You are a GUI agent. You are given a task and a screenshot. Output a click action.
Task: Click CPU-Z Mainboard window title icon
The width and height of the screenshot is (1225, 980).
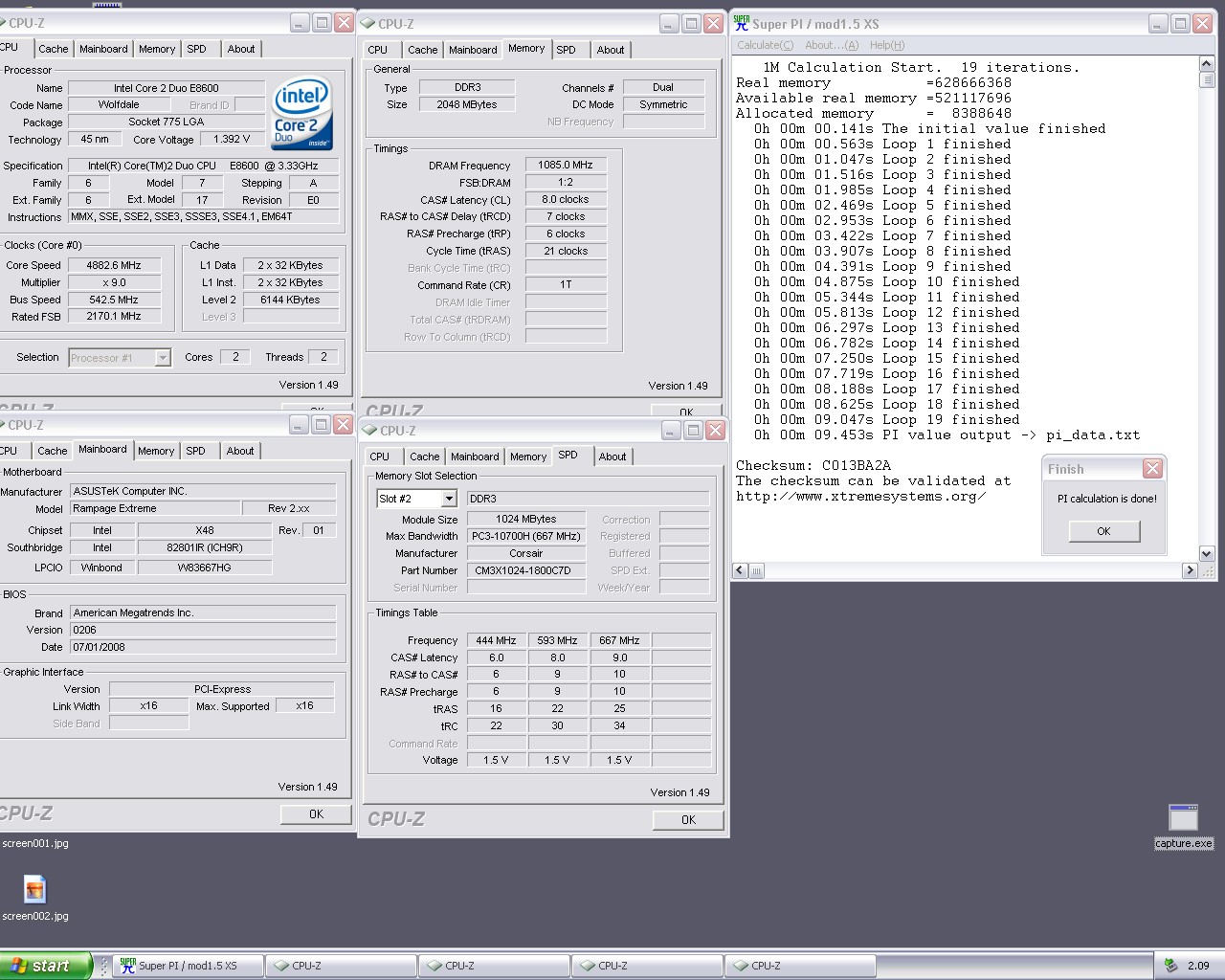3,425
